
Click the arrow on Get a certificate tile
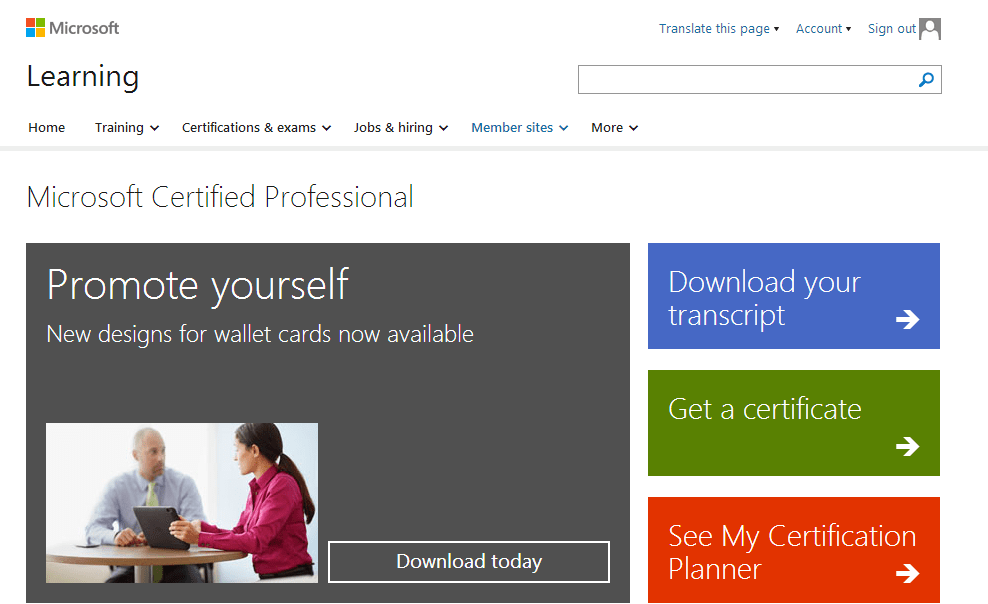907,446
